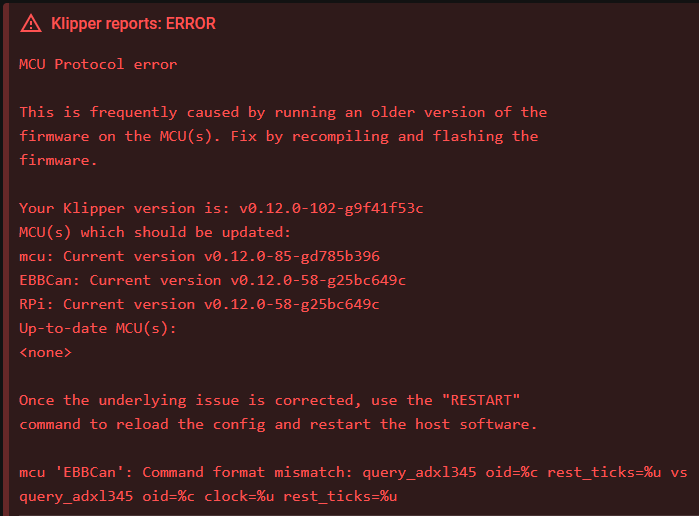
Task: Click the single-word "firmware." line
Action: (58, 160)
